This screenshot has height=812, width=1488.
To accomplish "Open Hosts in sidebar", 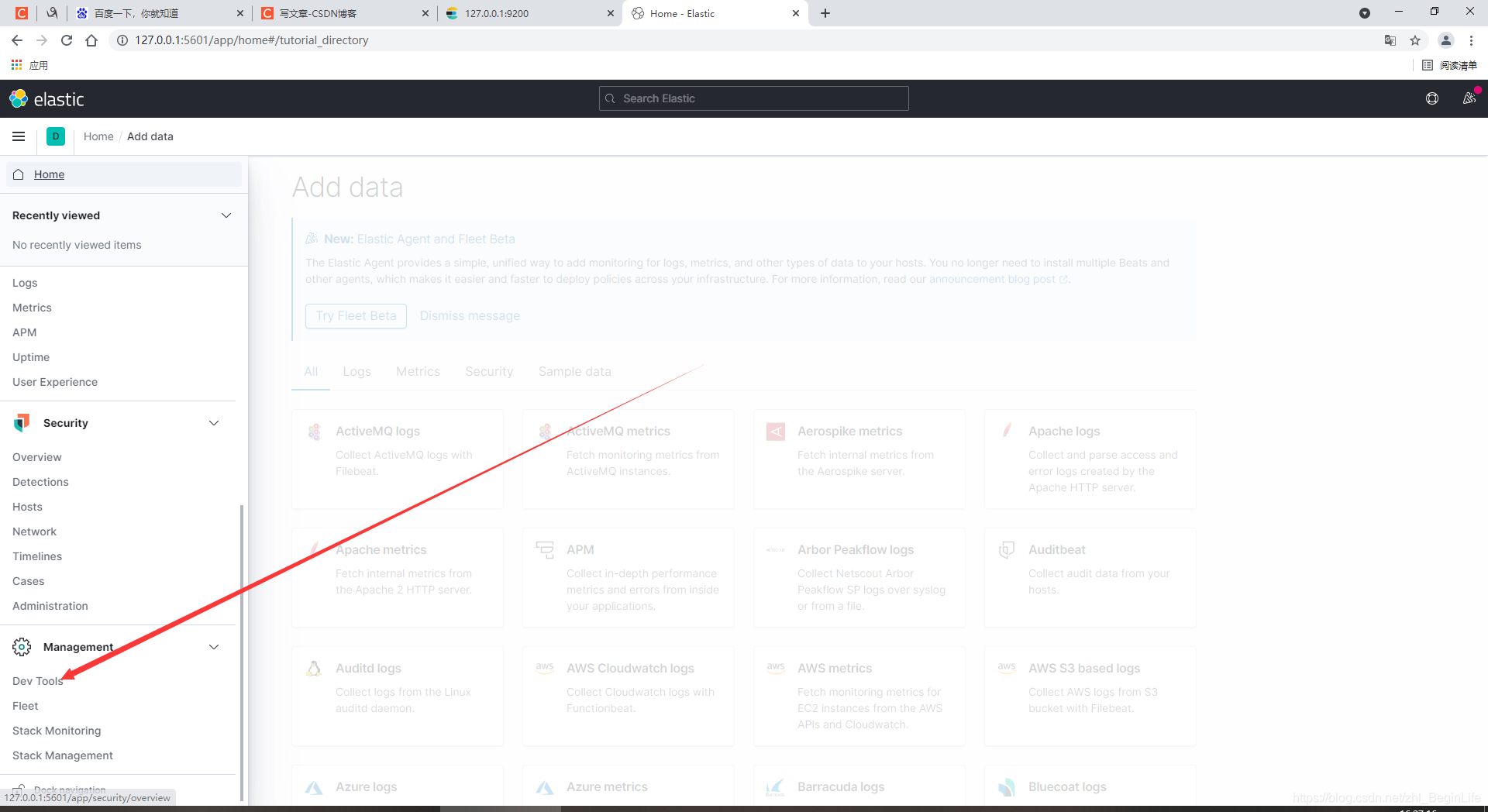I will coord(27,507).
